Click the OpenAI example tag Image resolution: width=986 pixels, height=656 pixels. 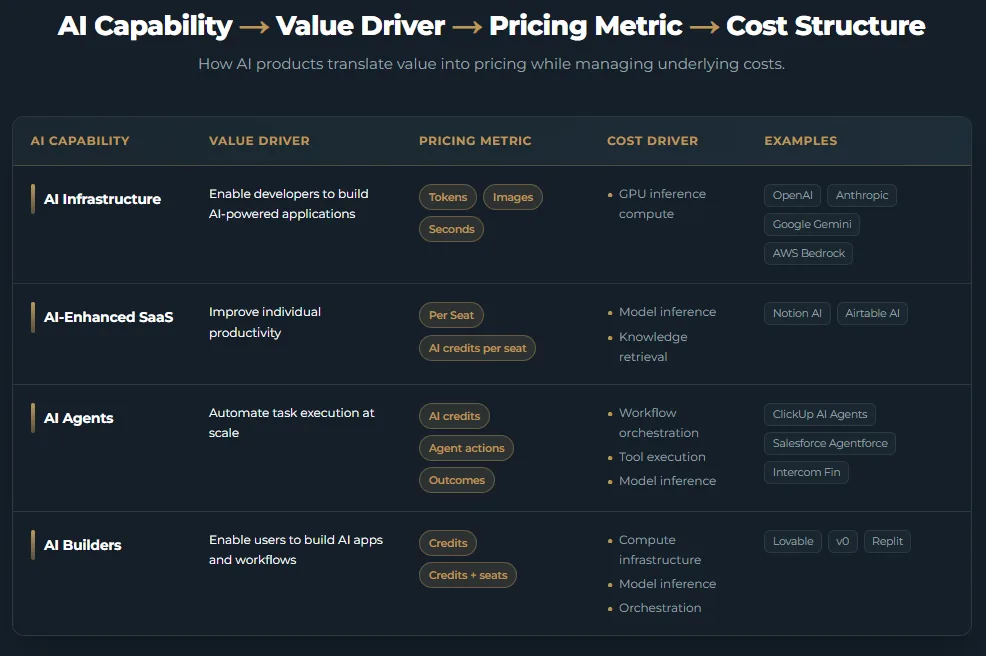[792, 195]
